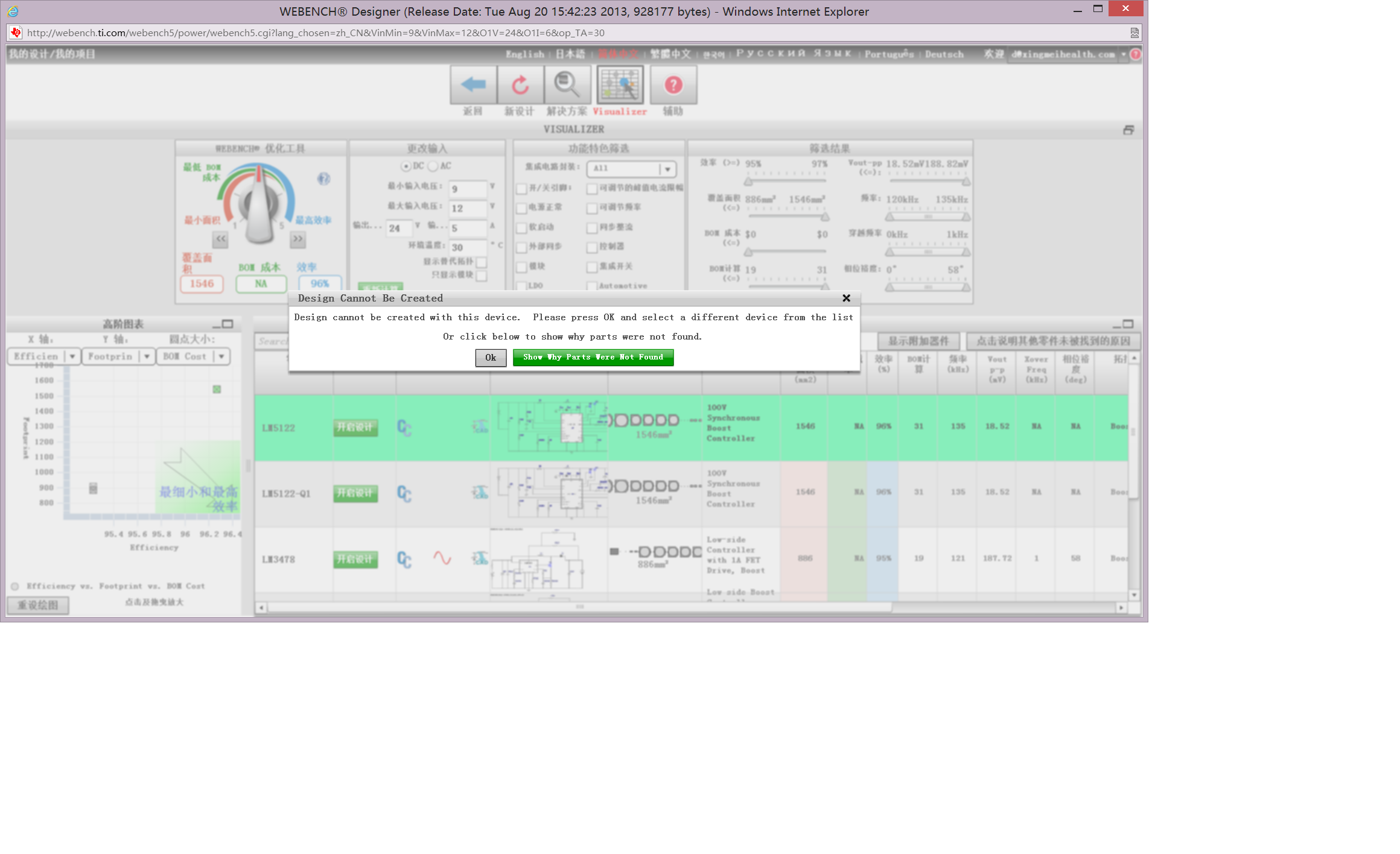Switch language to English
Image resolution: width=1400 pixels, height=854 pixels.
tap(524, 54)
